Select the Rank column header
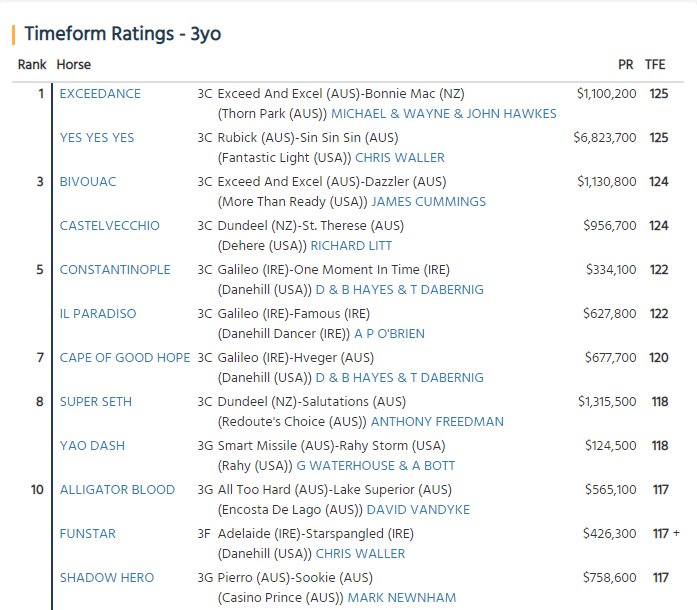 coord(32,65)
